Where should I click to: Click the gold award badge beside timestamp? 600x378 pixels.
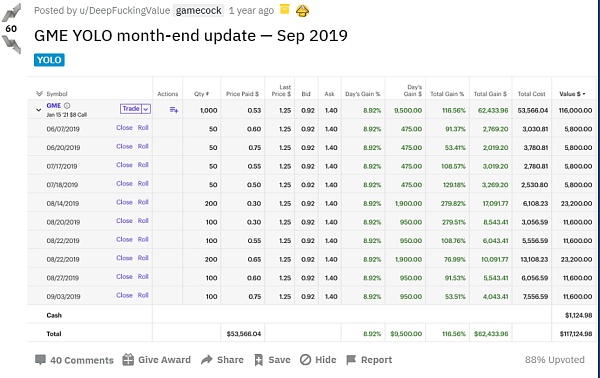click(x=302, y=11)
